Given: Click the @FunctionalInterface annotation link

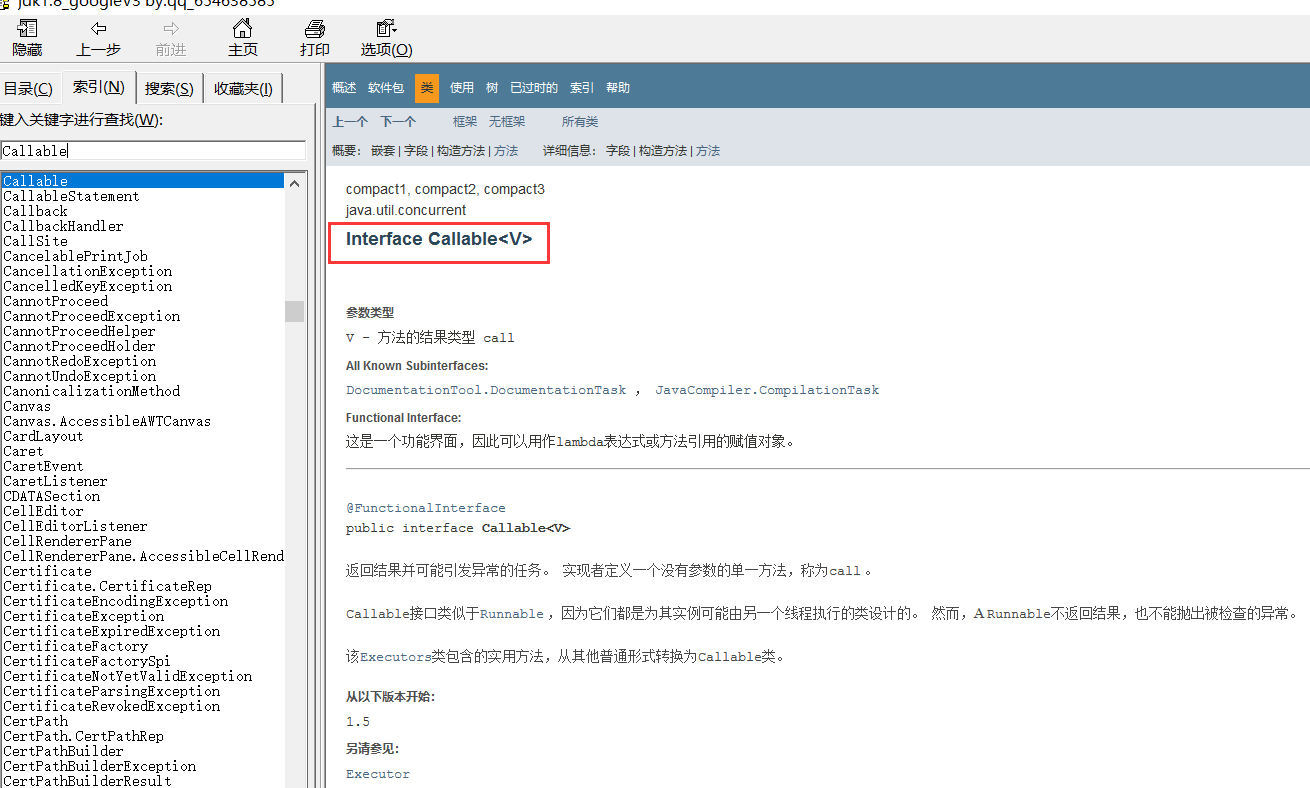Looking at the screenshot, I should point(426,508).
